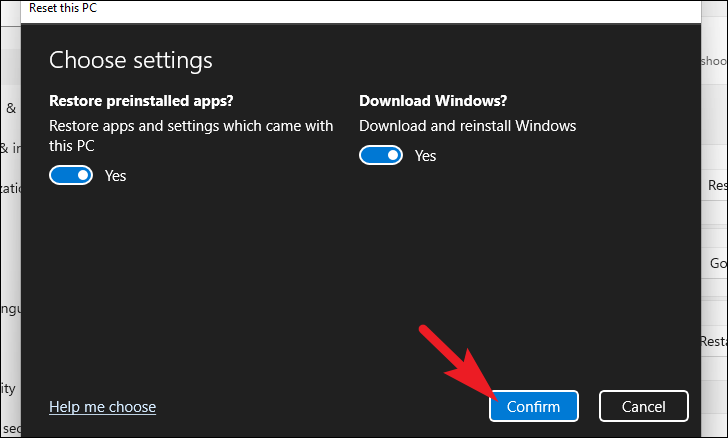The width and height of the screenshot is (728, 438).
Task: Click the Download Windows? label
Action: (x=433, y=101)
